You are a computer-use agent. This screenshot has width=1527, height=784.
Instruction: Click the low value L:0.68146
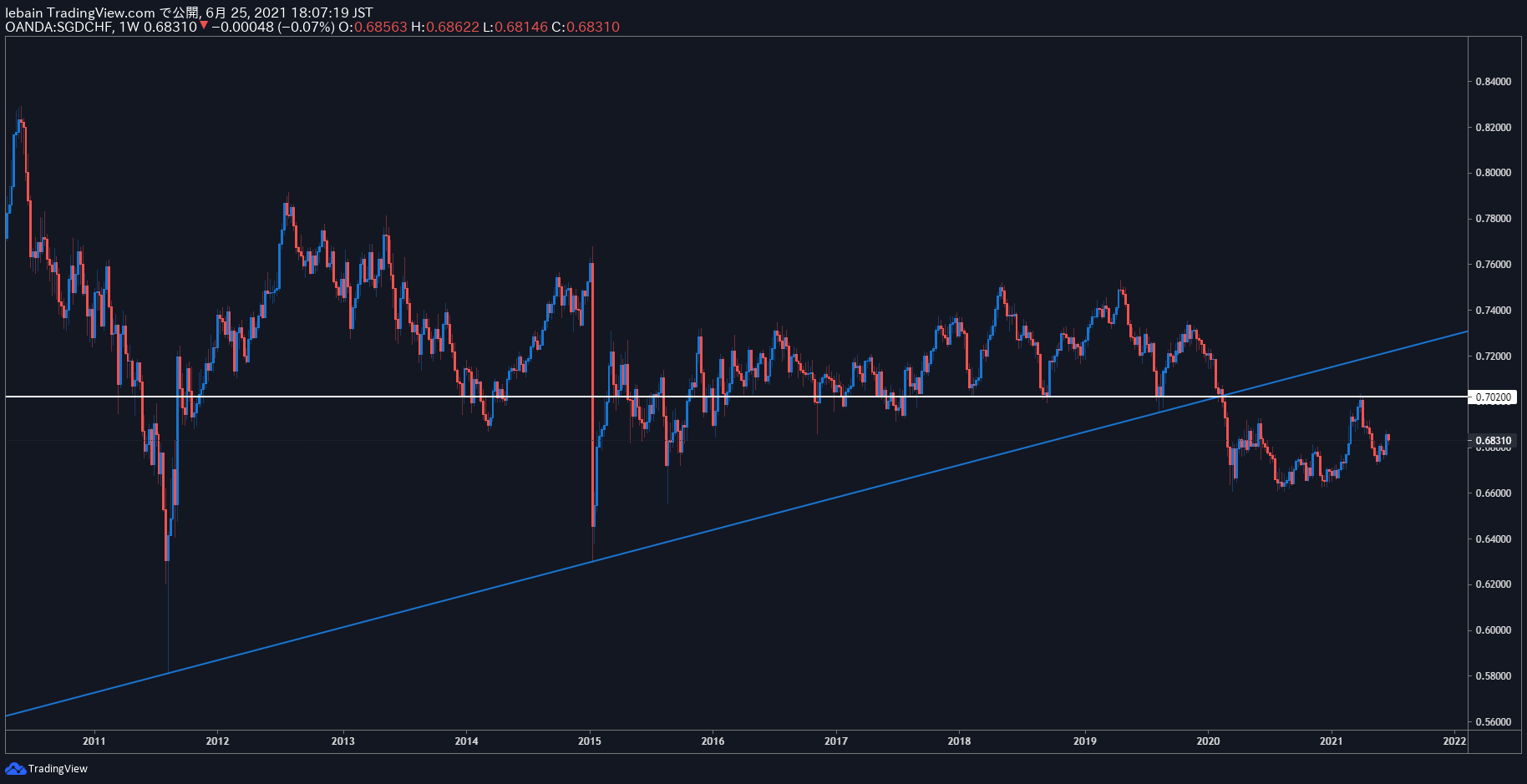coord(515,27)
